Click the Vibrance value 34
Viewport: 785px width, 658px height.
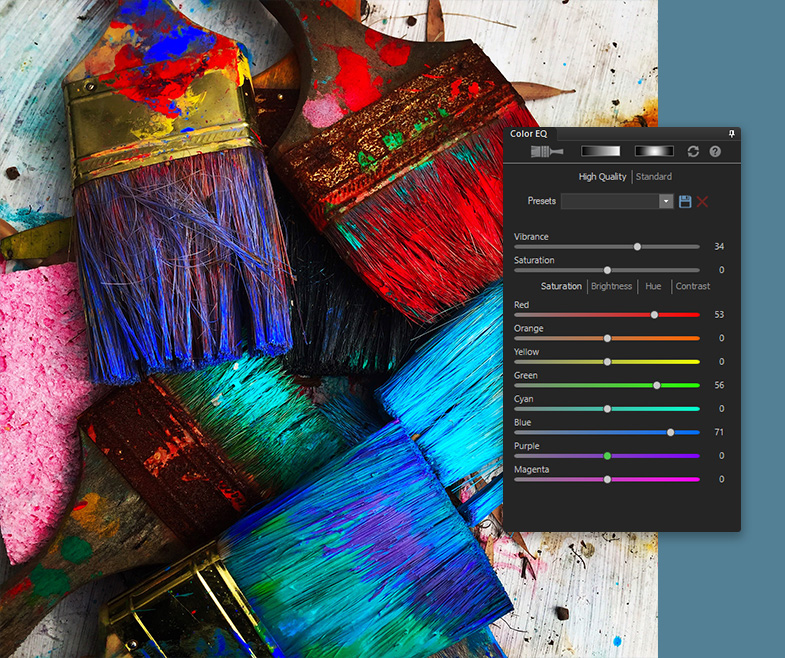click(x=719, y=246)
